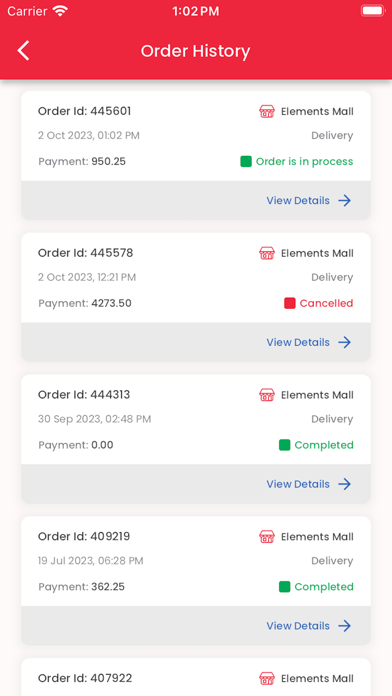Click the Wi-Fi icon in status bar
Viewport: 392px width, 696px height.
tap(60, 11)
